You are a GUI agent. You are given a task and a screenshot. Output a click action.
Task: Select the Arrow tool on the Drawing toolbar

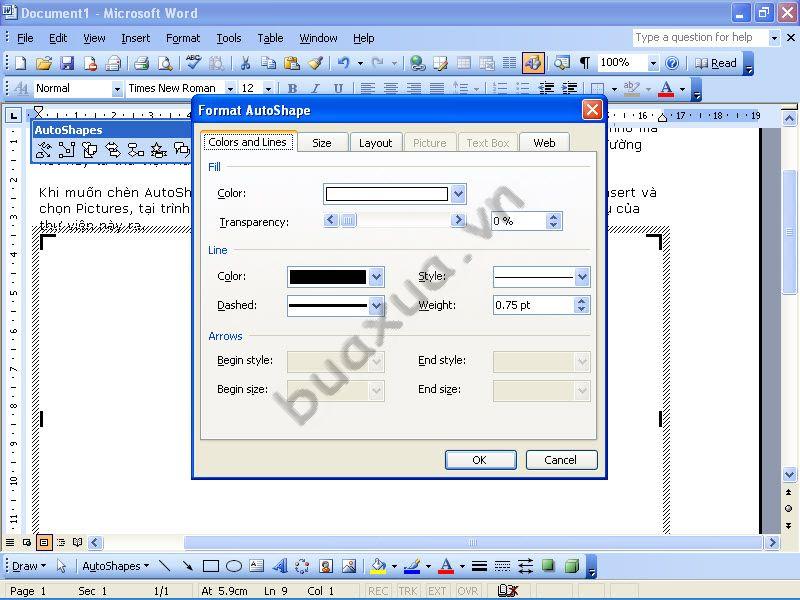pyautogui.click(x=187, y=566)
